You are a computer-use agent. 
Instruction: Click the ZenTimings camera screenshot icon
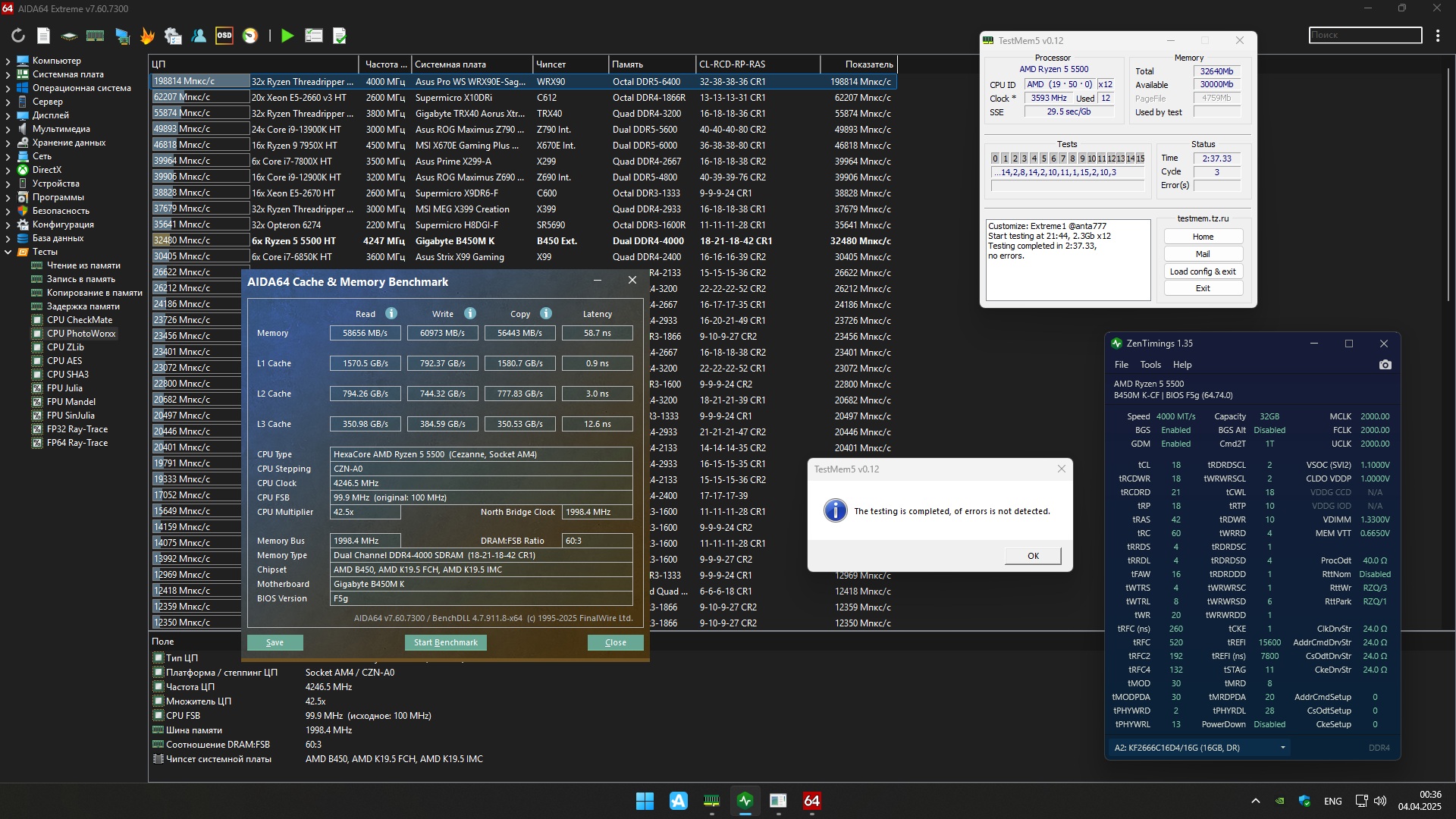(x=1385, y=365)
